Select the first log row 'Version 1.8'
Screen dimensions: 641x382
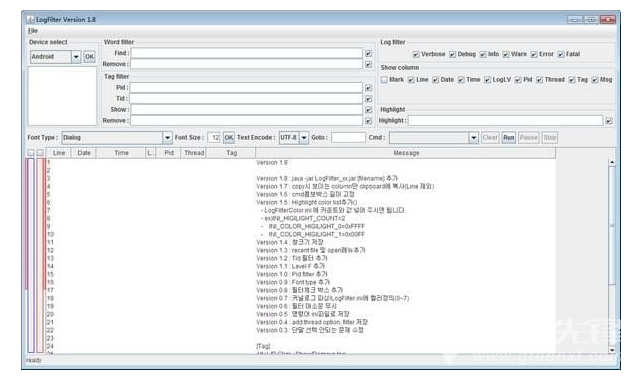tap(301, 163)
